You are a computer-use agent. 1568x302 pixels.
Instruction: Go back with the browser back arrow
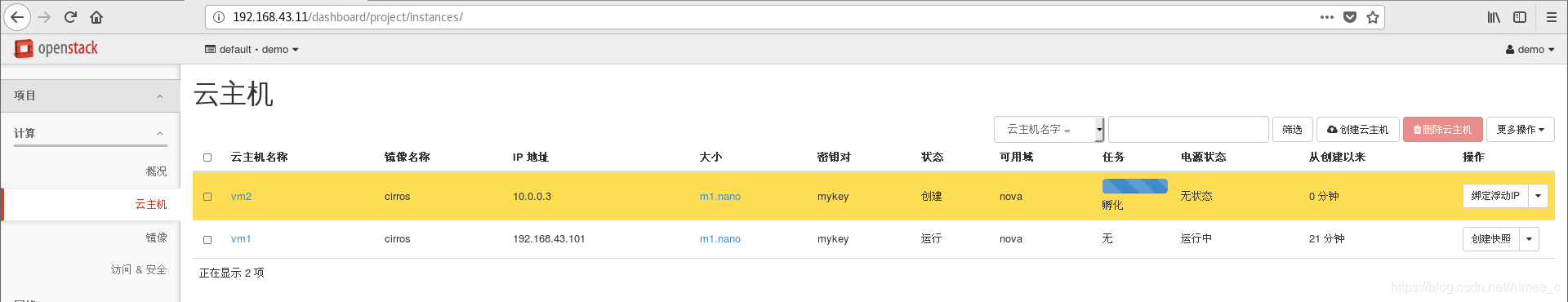[17, 16]
